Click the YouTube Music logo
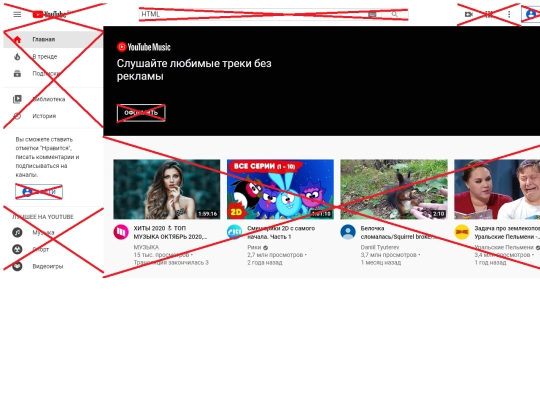 pos(144,47)
